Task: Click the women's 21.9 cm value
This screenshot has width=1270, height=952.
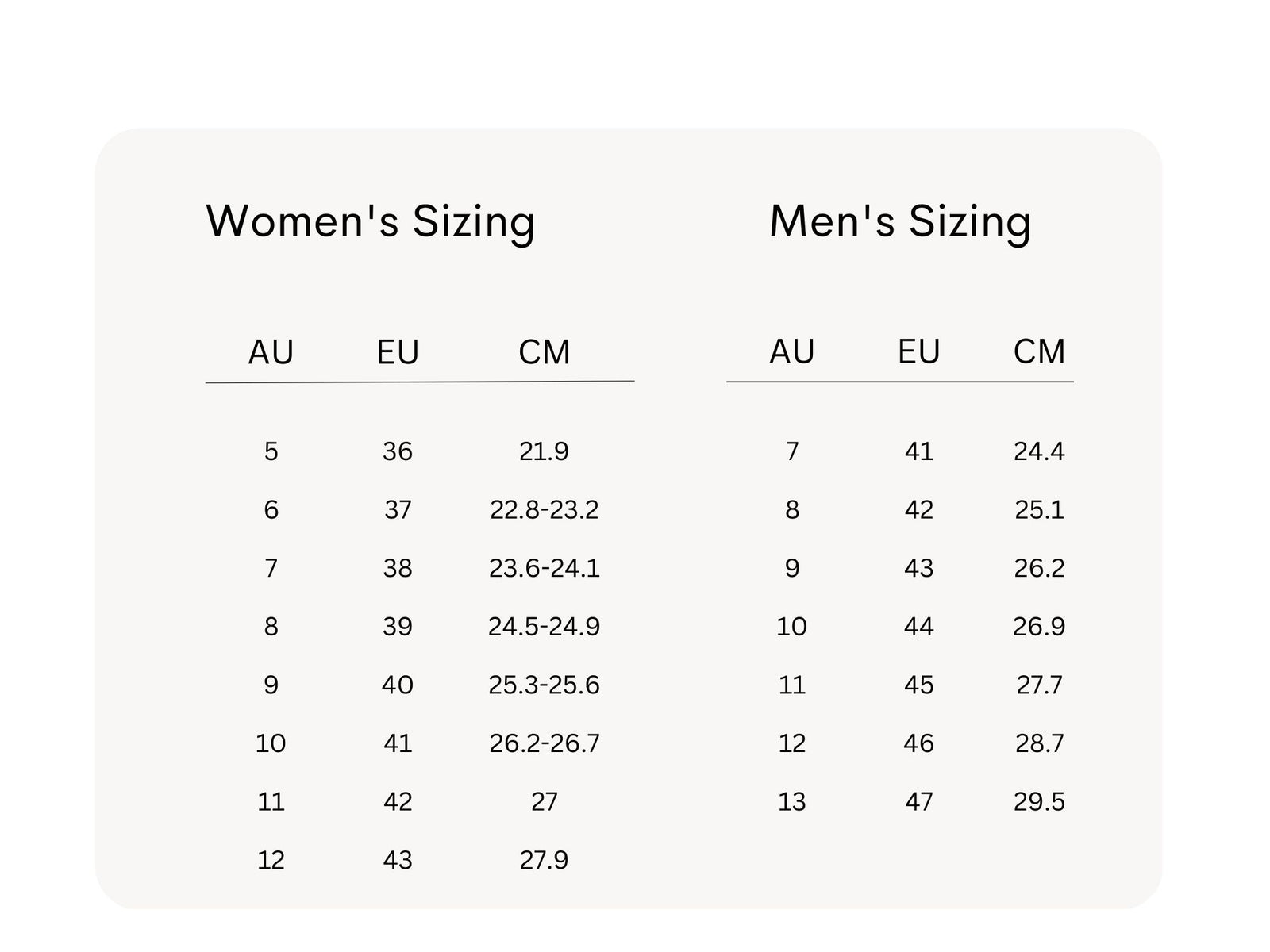Action: pyautogui.click(x=545, y=451)
